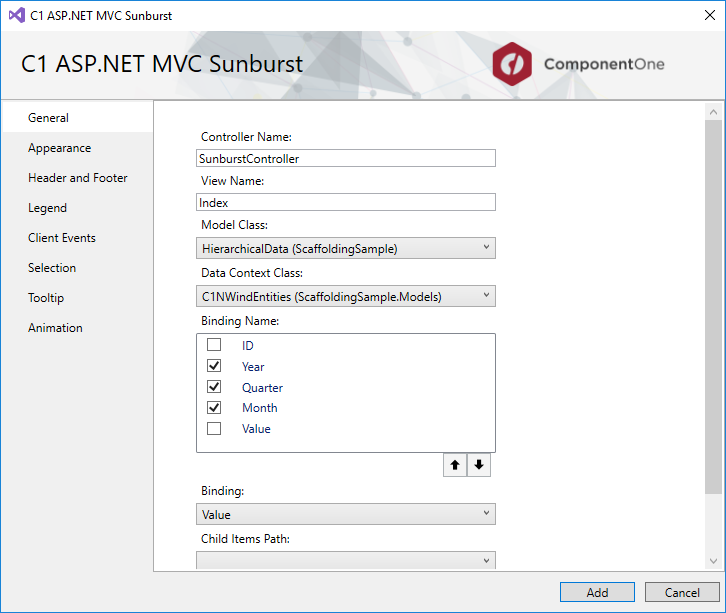The image size is (726, 613).
Task: Switch to the Appearance tab
Action: 78,148
